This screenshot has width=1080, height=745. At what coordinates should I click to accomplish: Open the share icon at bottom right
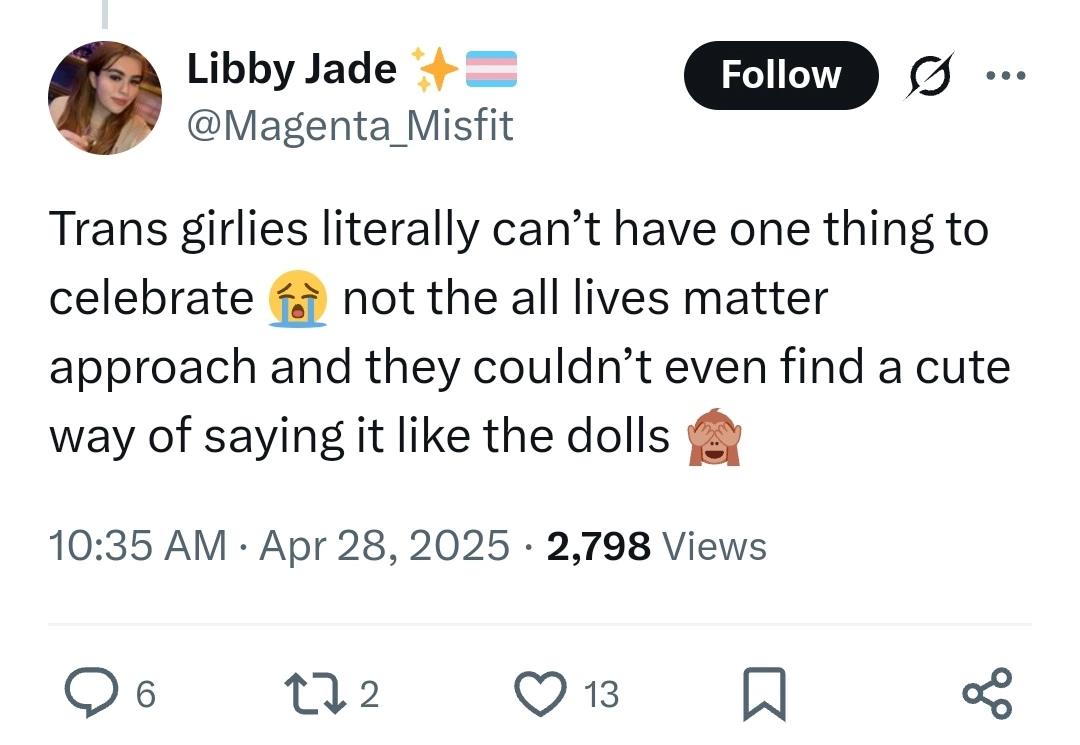987,693
